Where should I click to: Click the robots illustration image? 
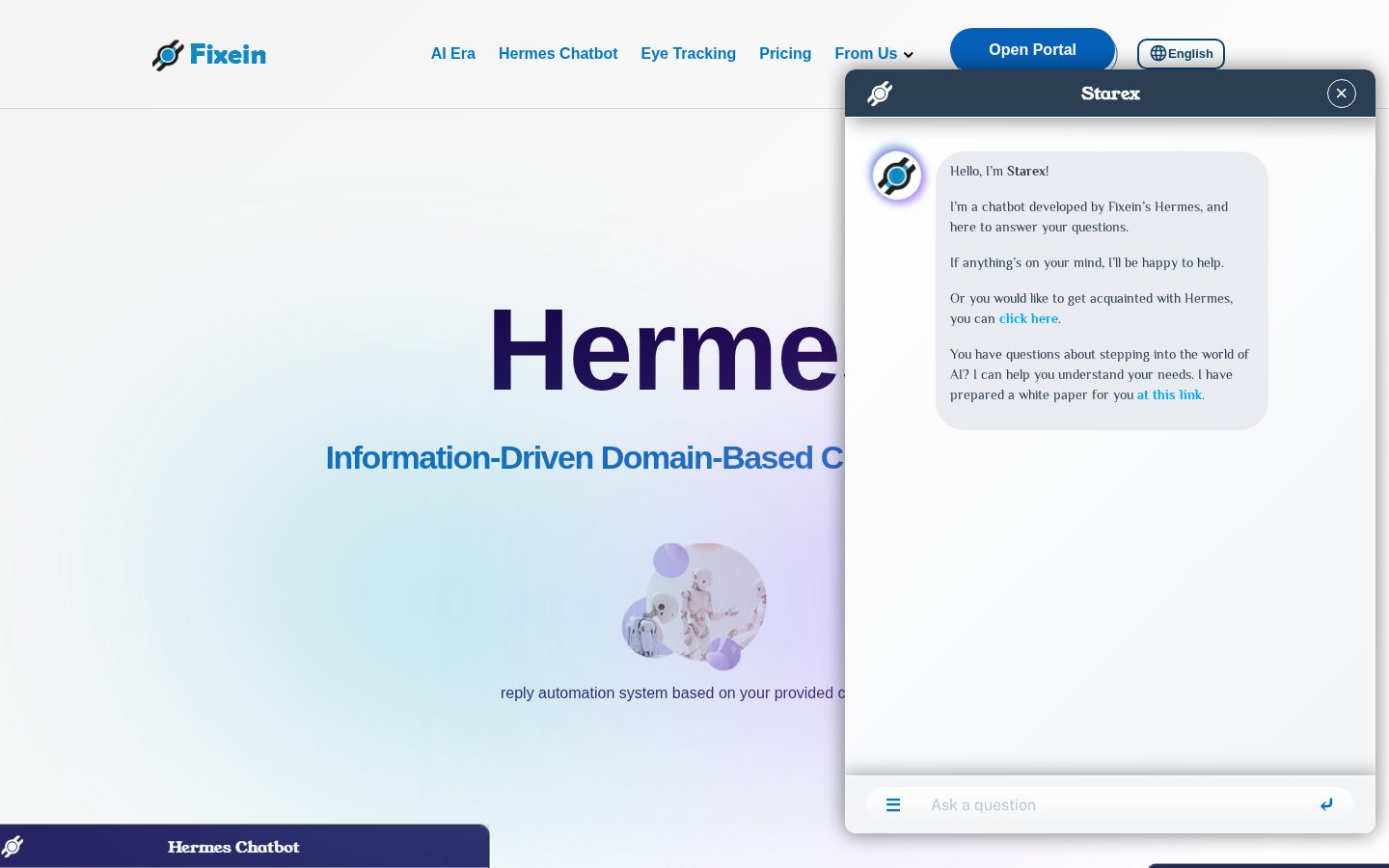coord(694,606)
